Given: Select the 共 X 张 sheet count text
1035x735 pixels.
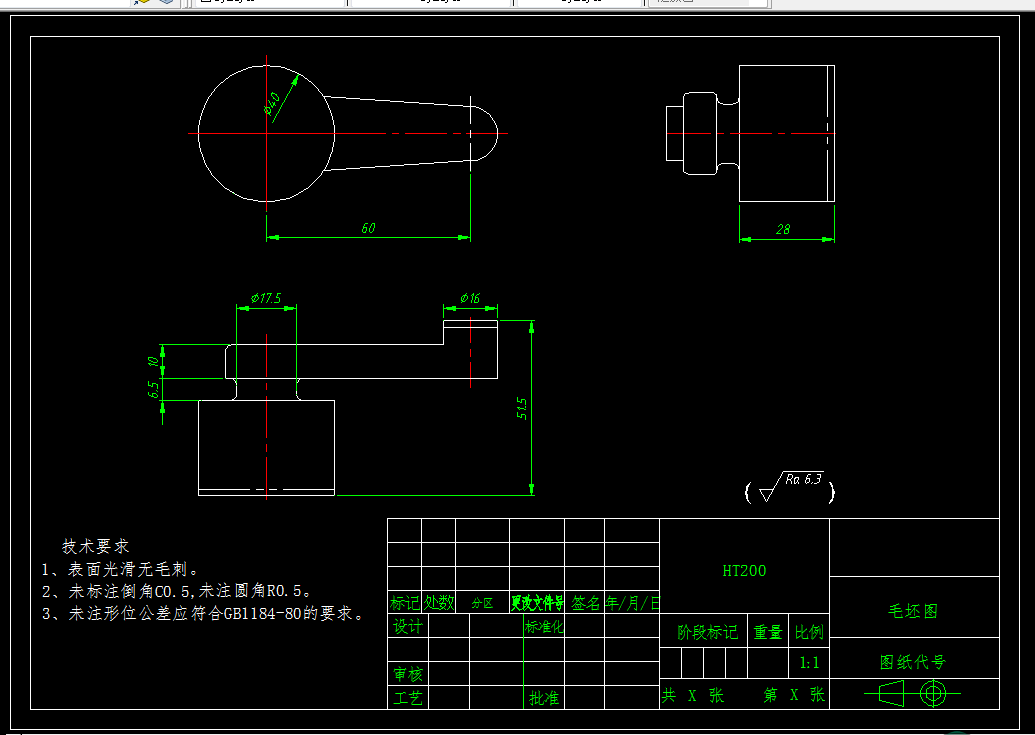Looking at the screenshot, I should [x=692, y=695].
